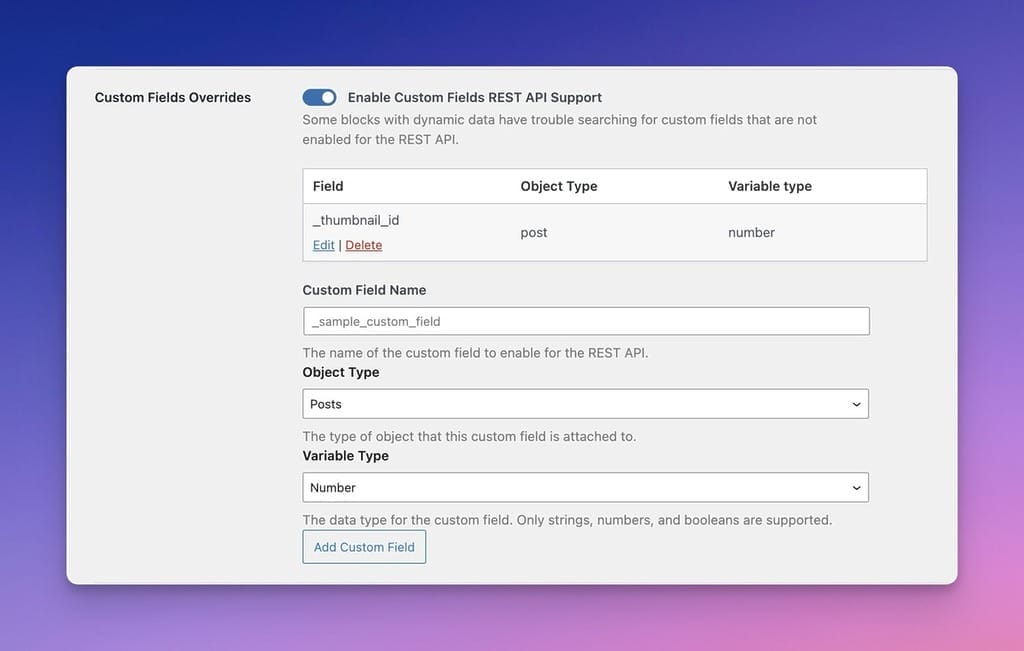Select the _sample_custom_field placeholder field

586,320
